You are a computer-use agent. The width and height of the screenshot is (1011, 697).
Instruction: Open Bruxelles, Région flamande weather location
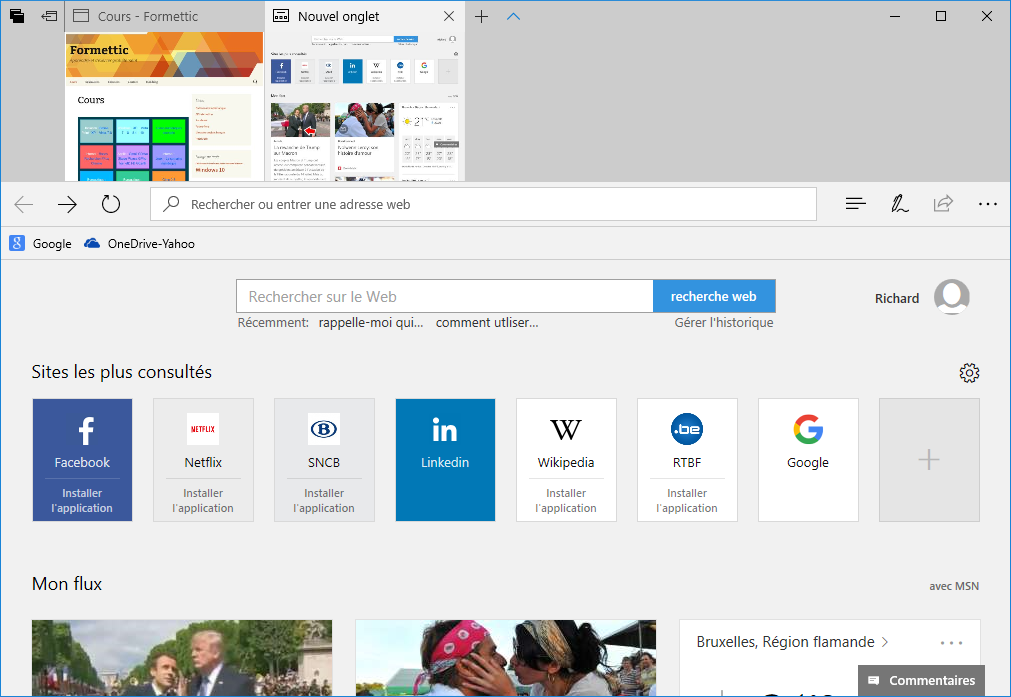click(x=792, y=642)
